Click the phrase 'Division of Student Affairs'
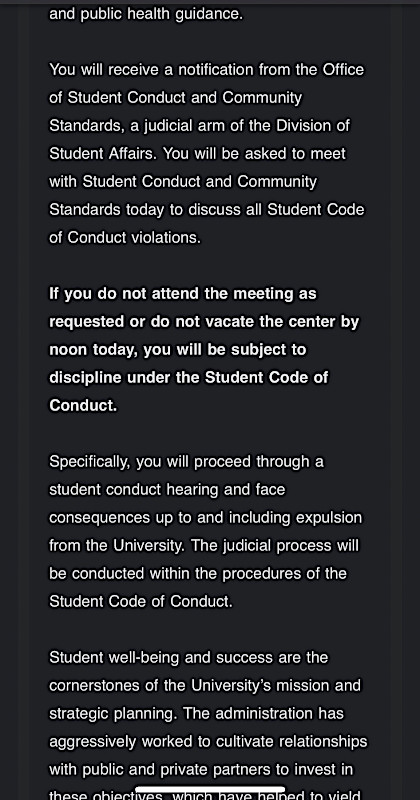This screenshot has width=420, height=800. [x=200, y=139]
